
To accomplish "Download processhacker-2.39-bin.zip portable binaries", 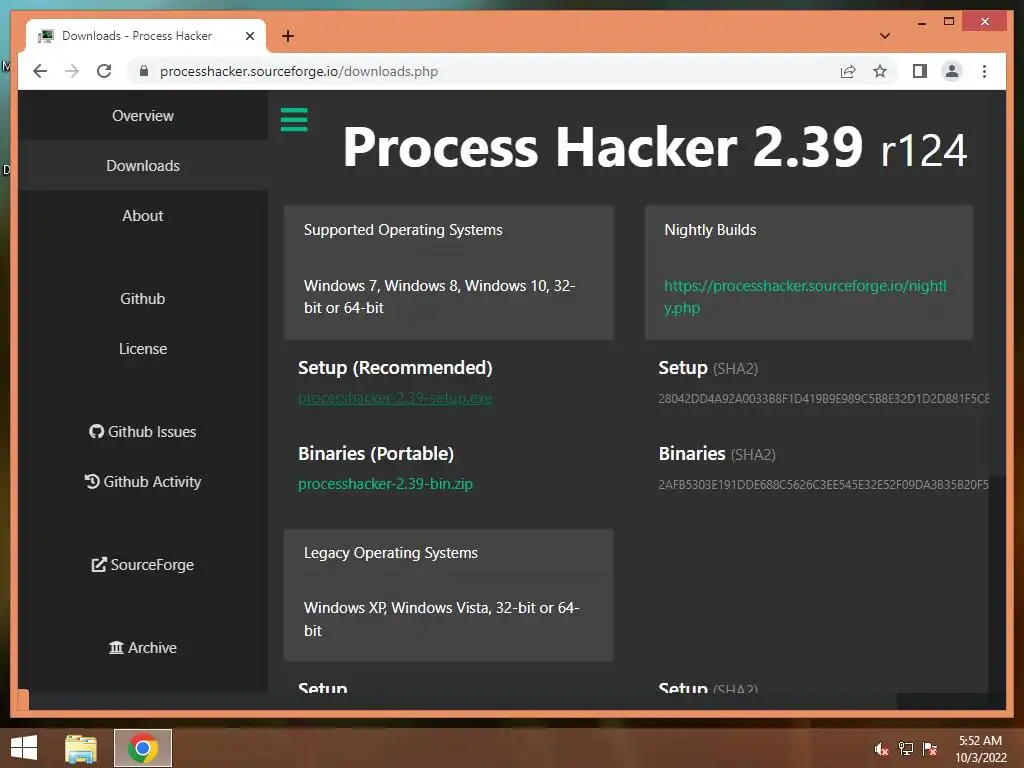I will tap(385, 484).
